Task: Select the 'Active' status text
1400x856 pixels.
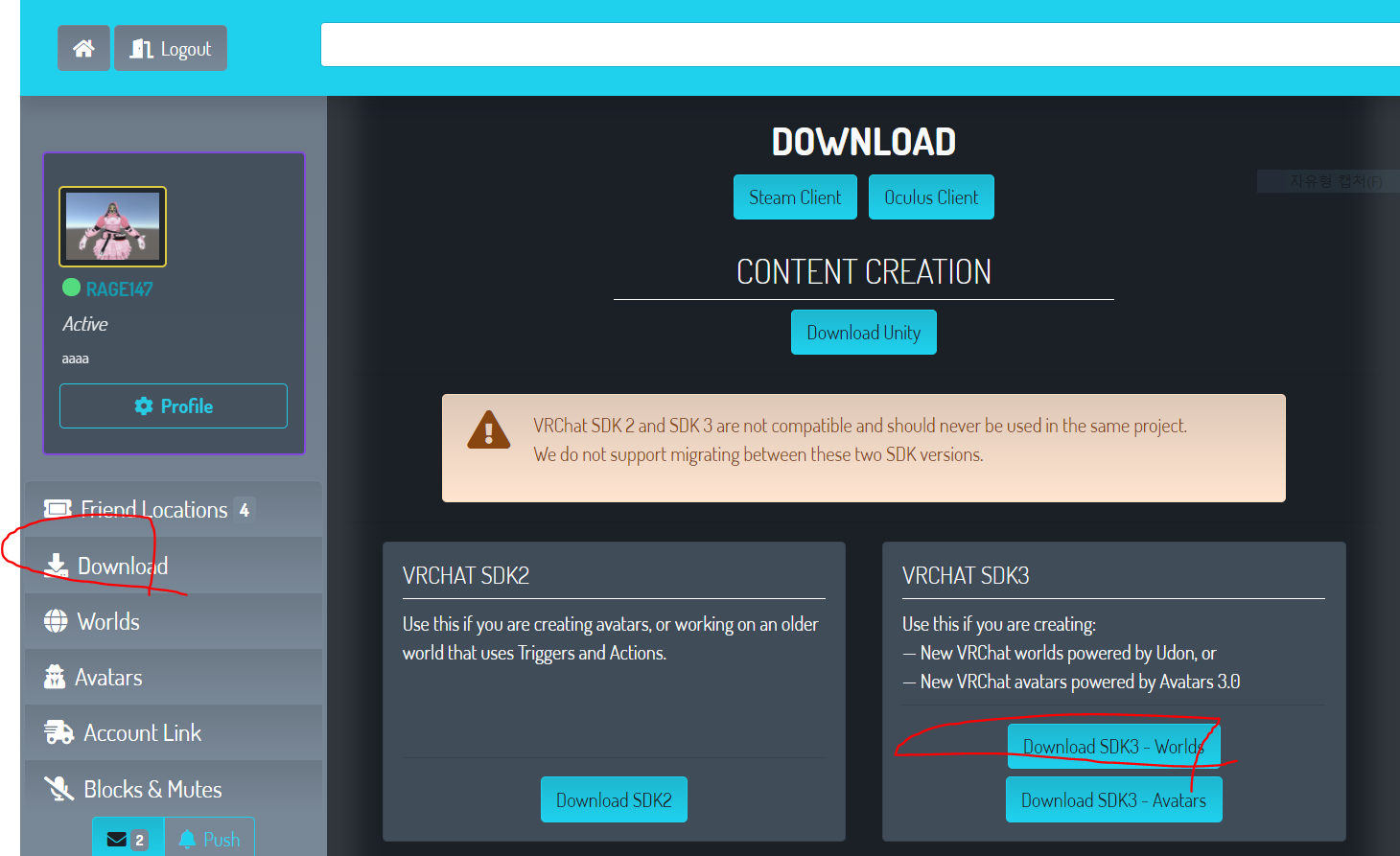Action: tap(85, 324)
